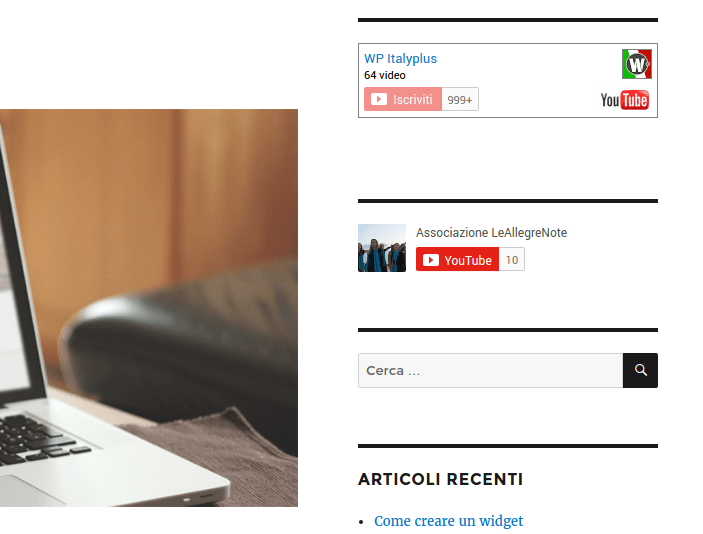Click the YouTube logo in channel box

click(x=625, y=100)
